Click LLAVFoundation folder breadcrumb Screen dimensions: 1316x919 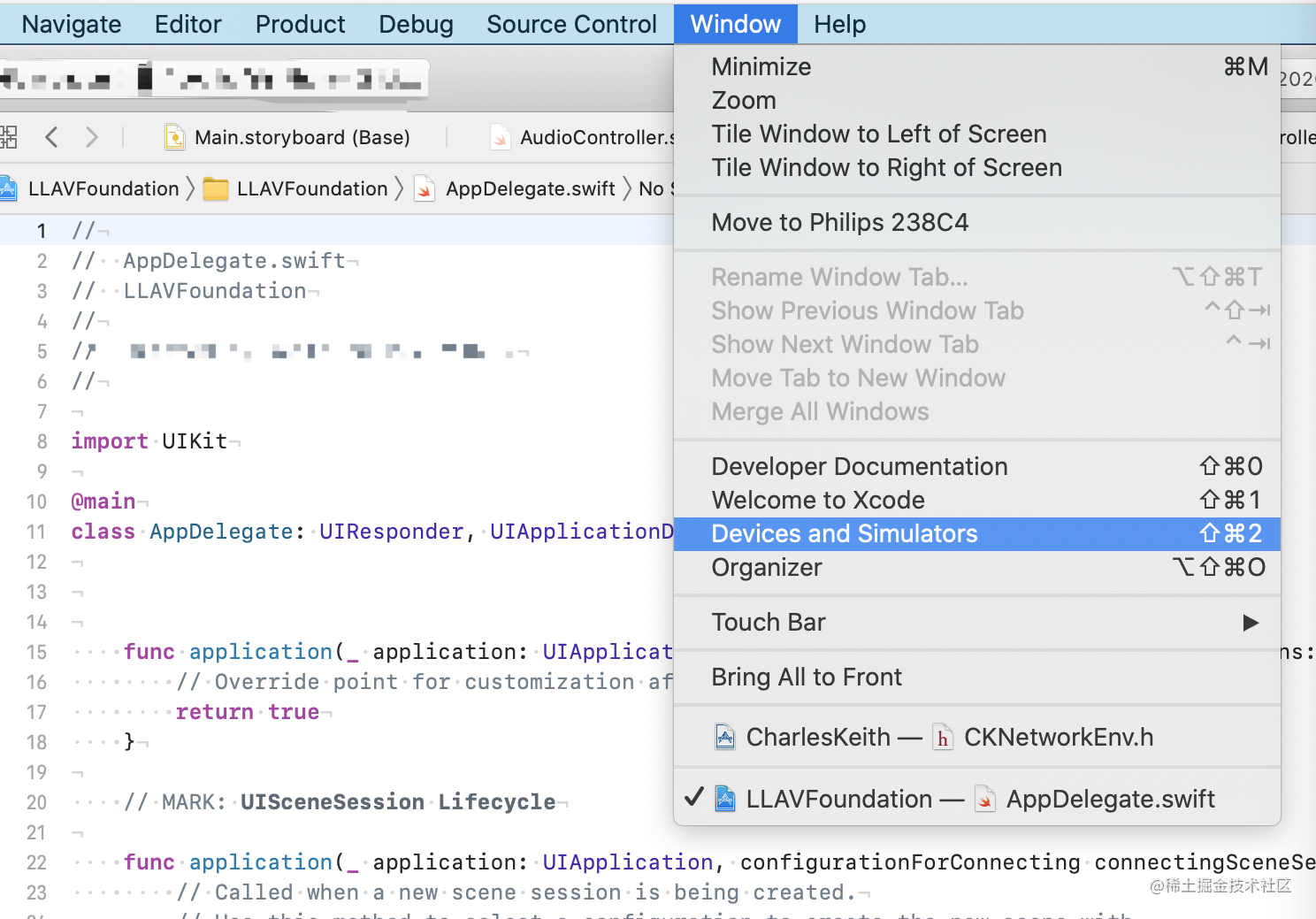point(312,188)
